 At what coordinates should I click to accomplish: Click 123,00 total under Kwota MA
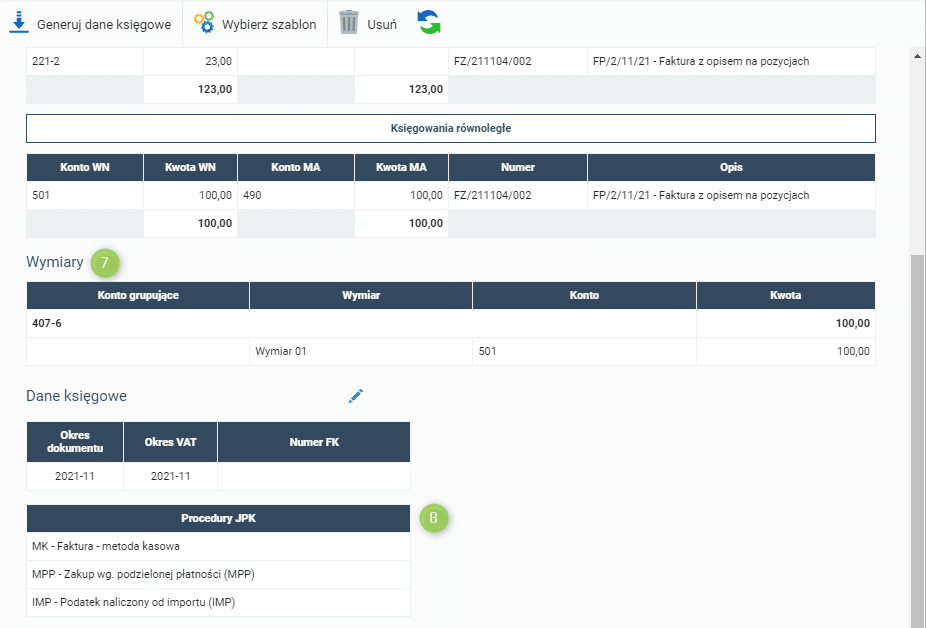402,89
